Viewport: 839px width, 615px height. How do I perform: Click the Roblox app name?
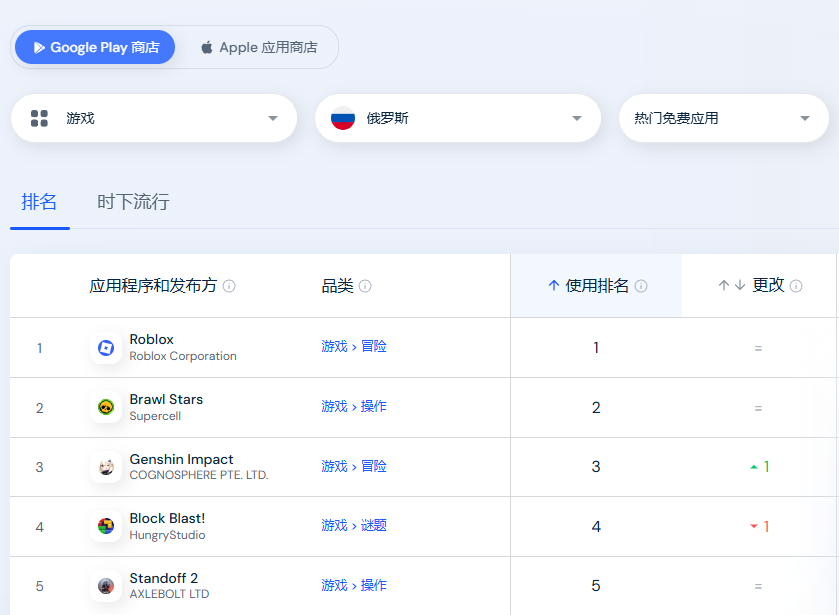[x=151, y=339]
